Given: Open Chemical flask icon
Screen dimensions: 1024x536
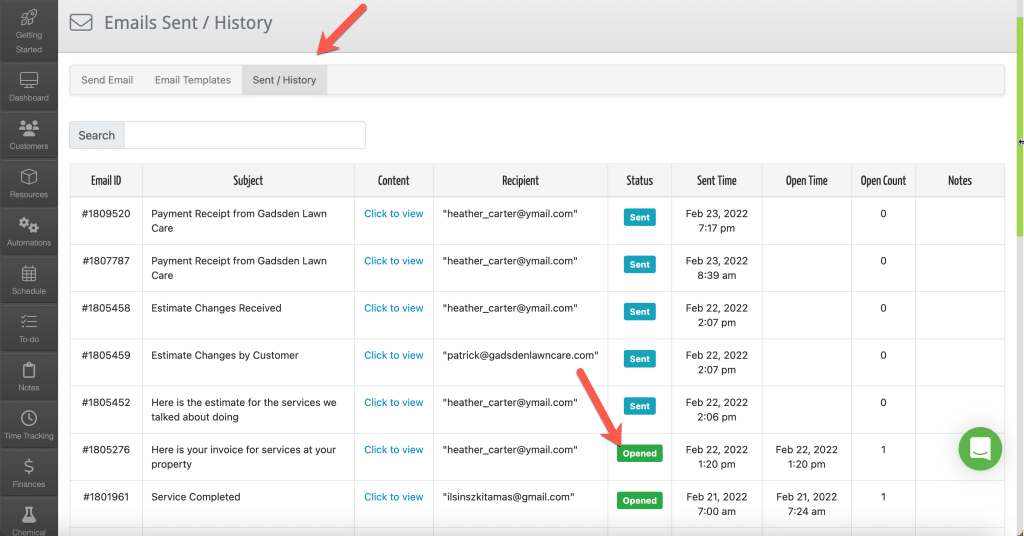Looking at the screenshot, I should click(x=29, y=515).
